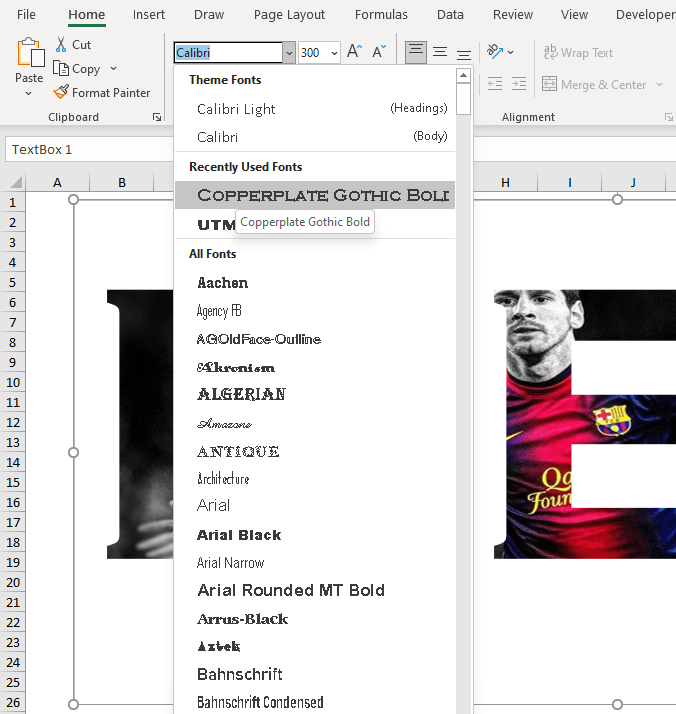Choose the Algerian font
The height and width of the screenshot is (714, 676).
pos(315,394)
